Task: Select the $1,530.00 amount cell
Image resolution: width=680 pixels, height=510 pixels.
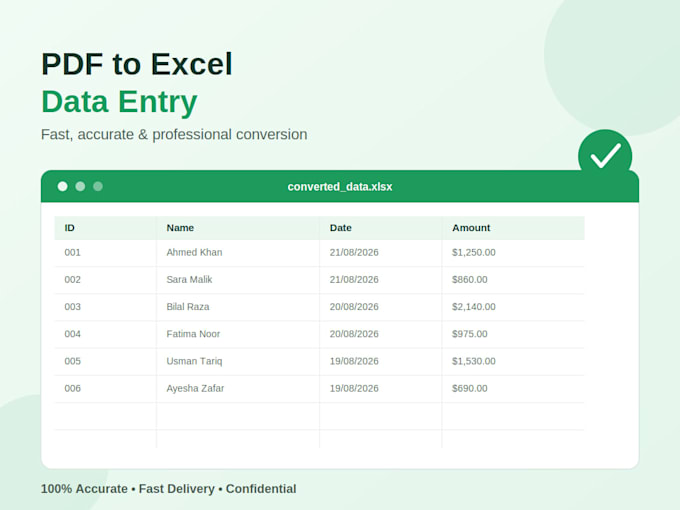Action: pos(513,361)
